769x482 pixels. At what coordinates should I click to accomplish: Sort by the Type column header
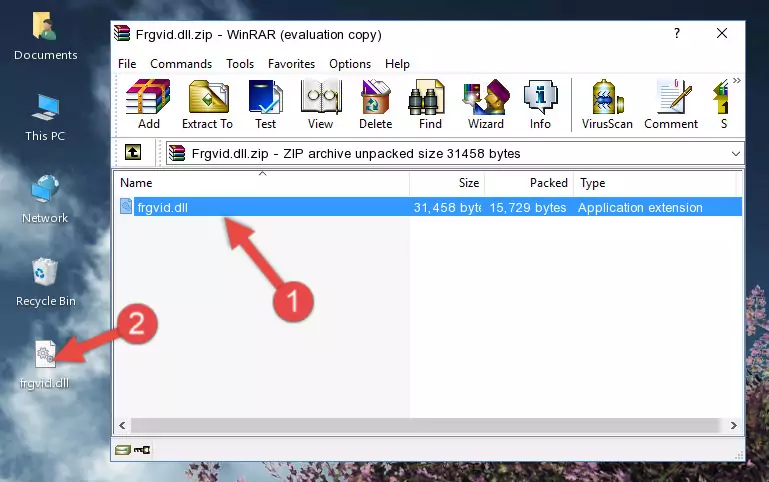[655, 183]
